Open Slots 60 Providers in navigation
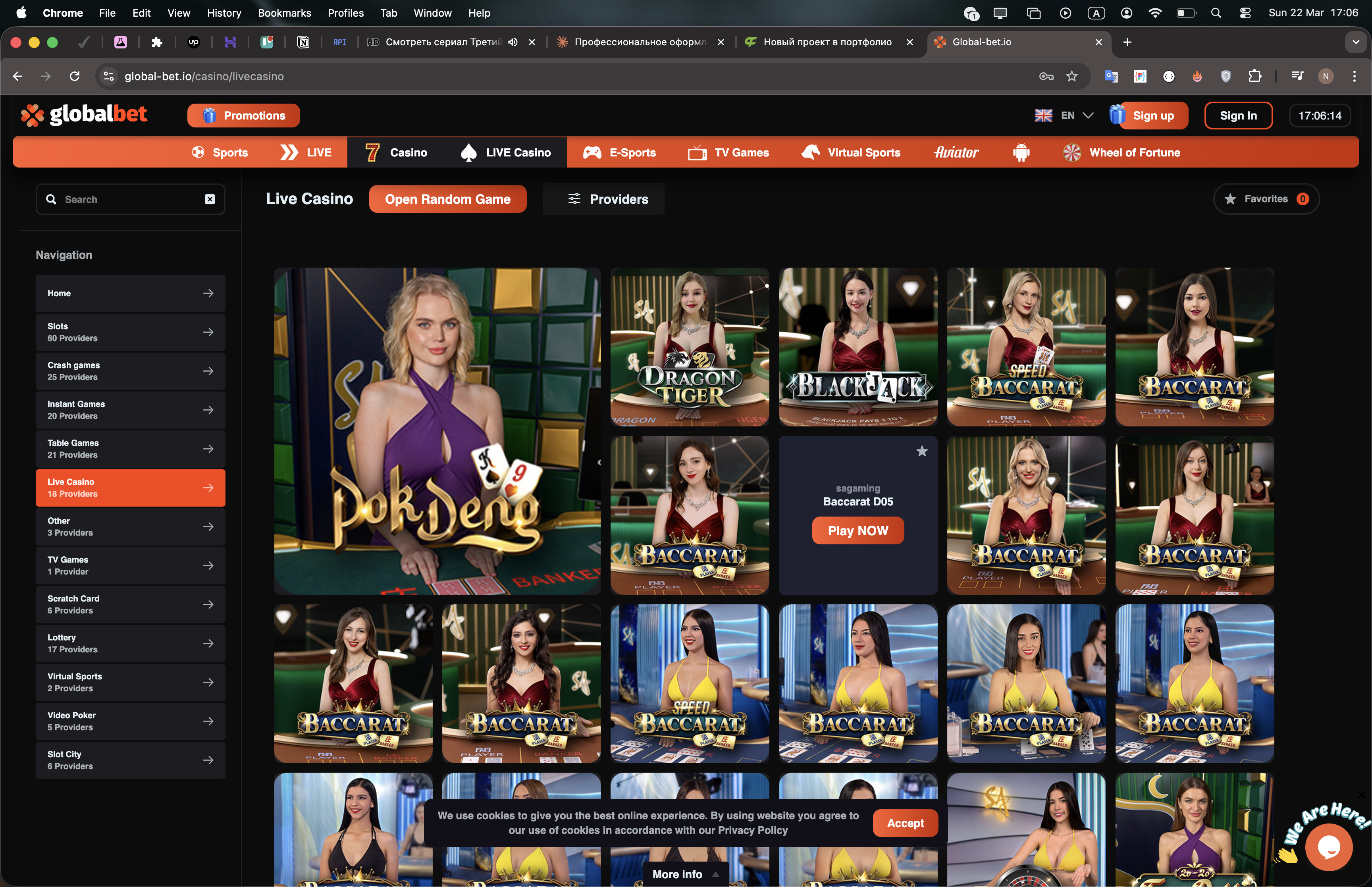Viewport: 1372px width, 887px height. pyautogui.click(x=130, y=332)
